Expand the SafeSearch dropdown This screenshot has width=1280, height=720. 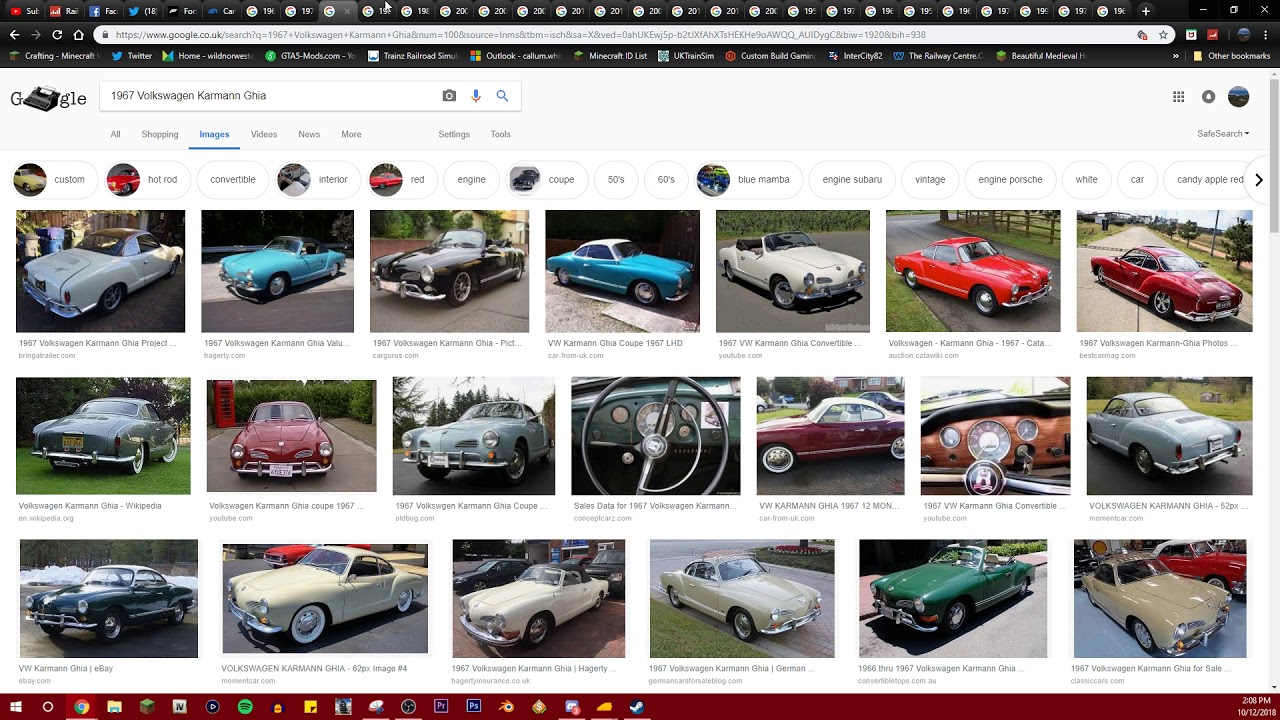pyautogui.click(x=1223, y=134)
